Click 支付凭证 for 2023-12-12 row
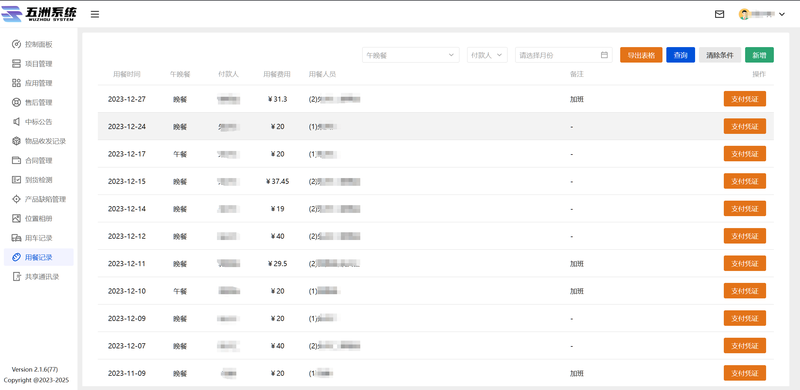Screen dimensions: 800x390 (744, 236)
